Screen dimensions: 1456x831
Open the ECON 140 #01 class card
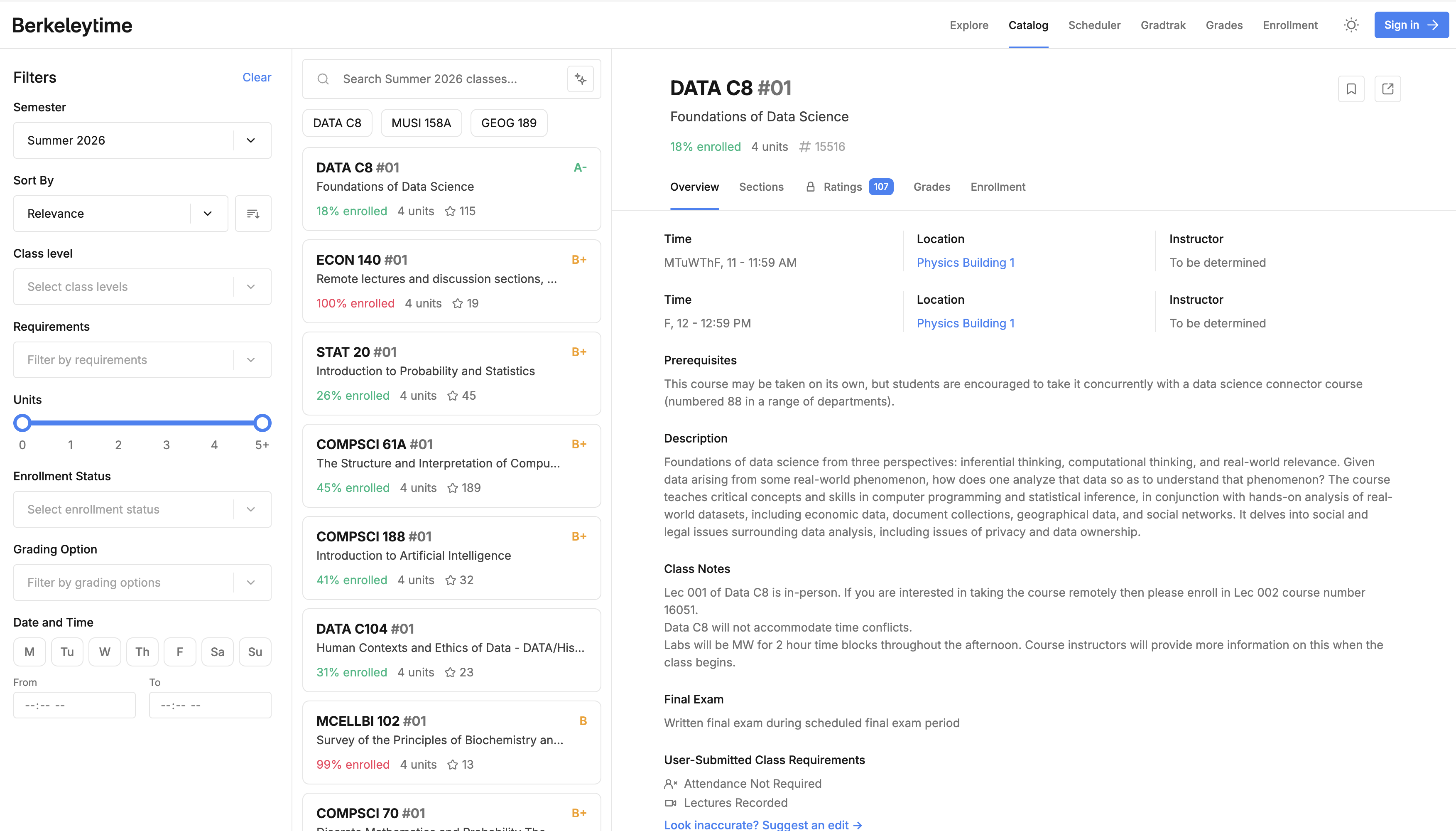click(x=452, y=281)
